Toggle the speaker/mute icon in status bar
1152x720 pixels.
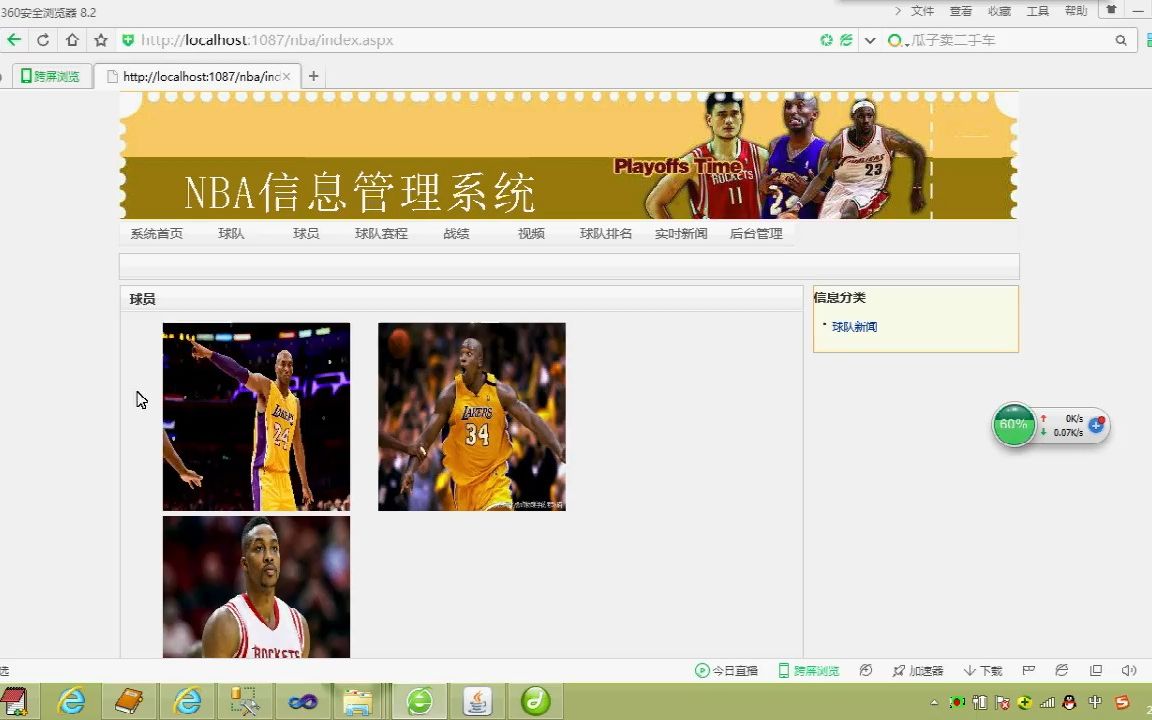tap(1128, 670)
